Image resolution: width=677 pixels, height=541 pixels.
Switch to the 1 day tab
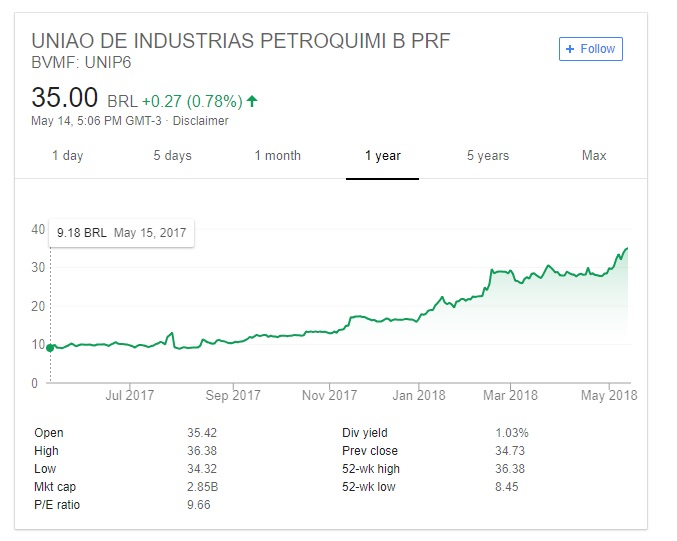[x=68, y=155]
